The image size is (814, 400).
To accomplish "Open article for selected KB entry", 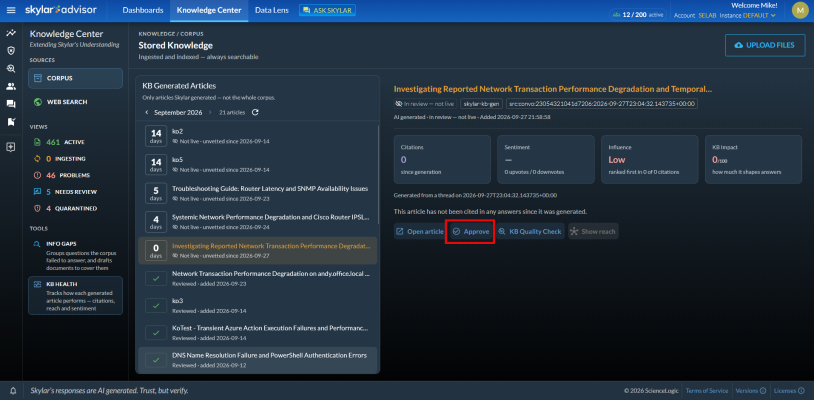I will pyautogui.click(x=419, y=231).
